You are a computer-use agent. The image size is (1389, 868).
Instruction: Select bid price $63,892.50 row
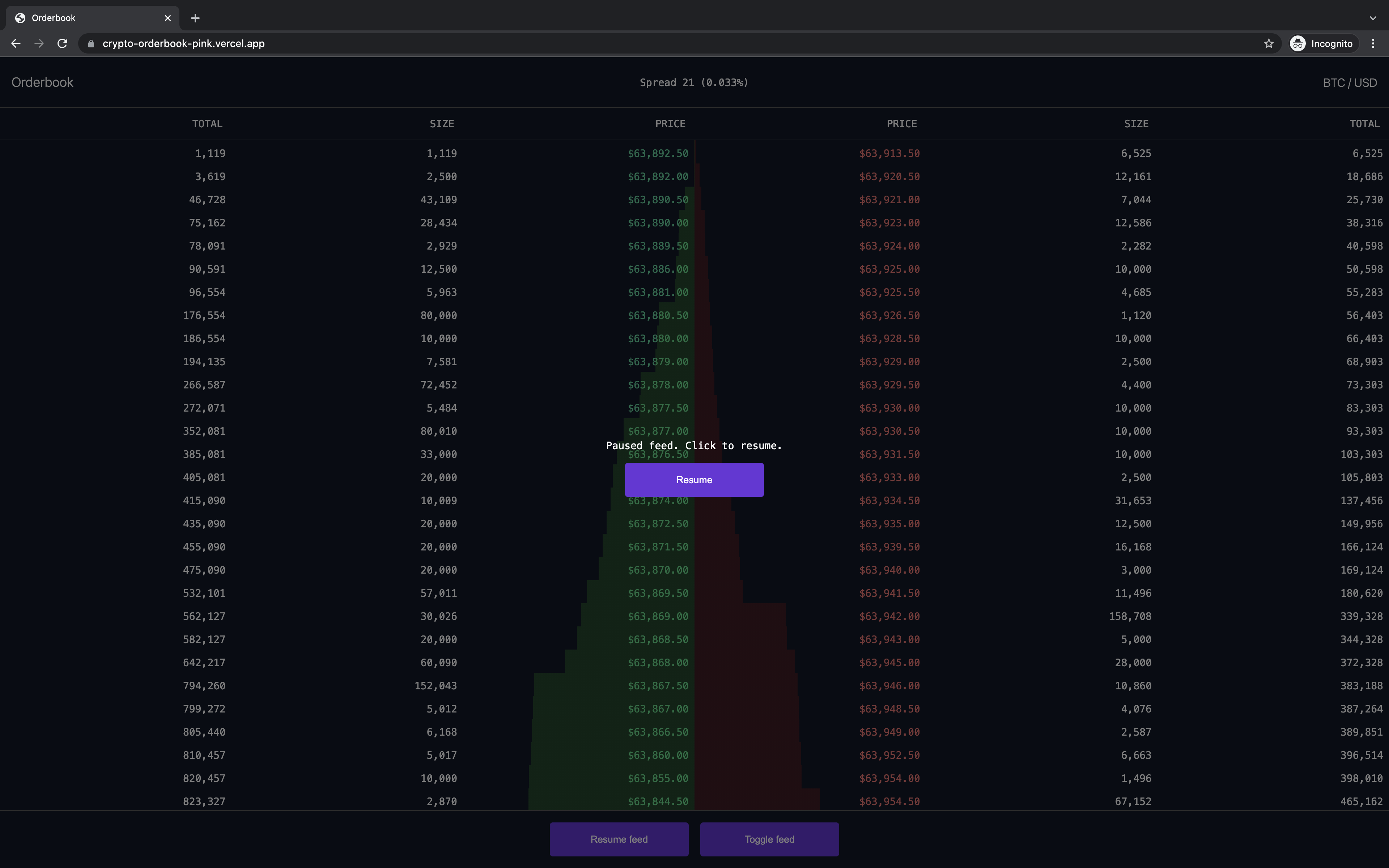(x=658, y=153)
